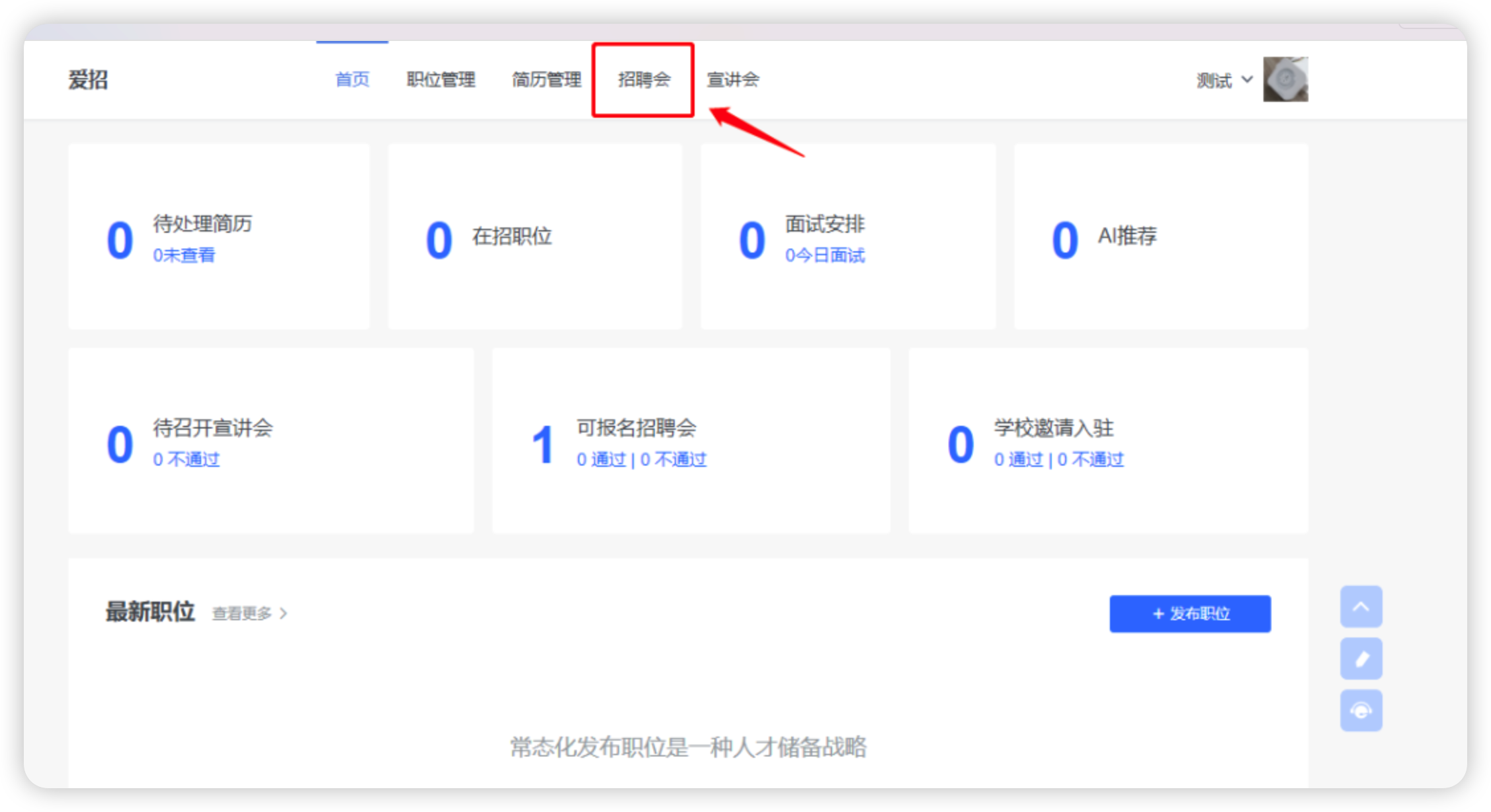Open the customer service headset icon

tap(1361, 711)
